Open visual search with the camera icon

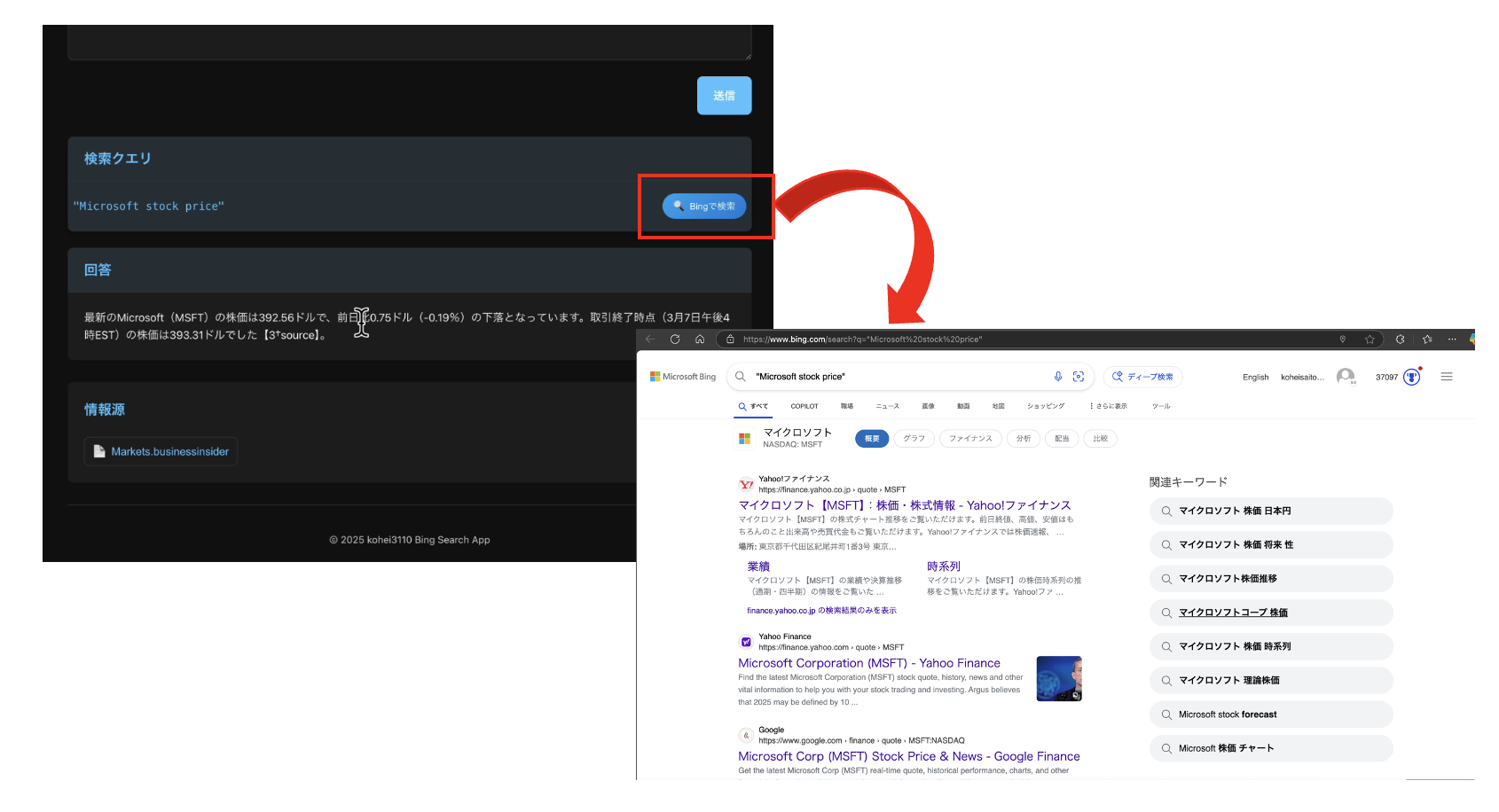(x=1079, y=376)
